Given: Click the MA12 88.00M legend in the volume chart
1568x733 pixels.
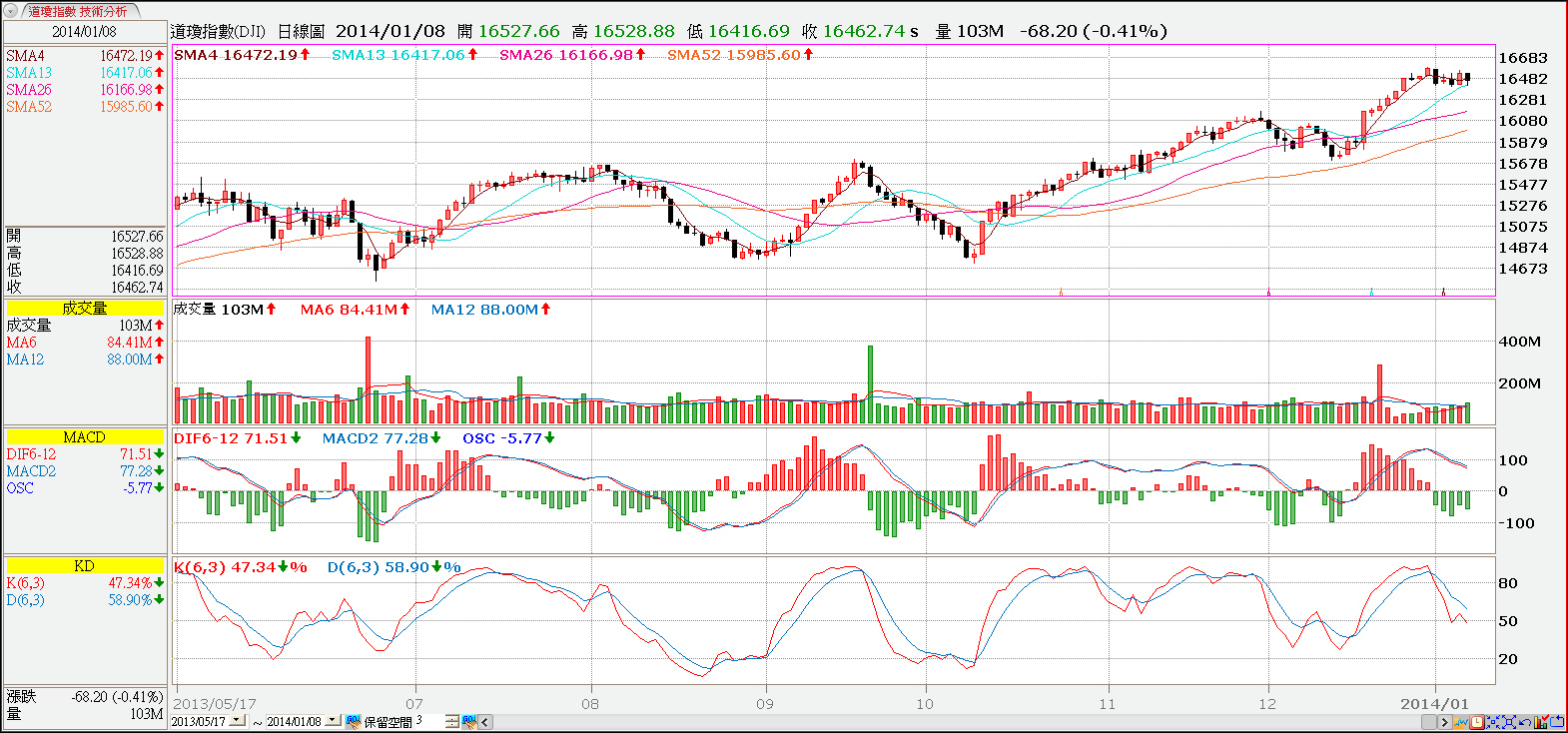Looking at the screenshot, I should coord(490,310).
